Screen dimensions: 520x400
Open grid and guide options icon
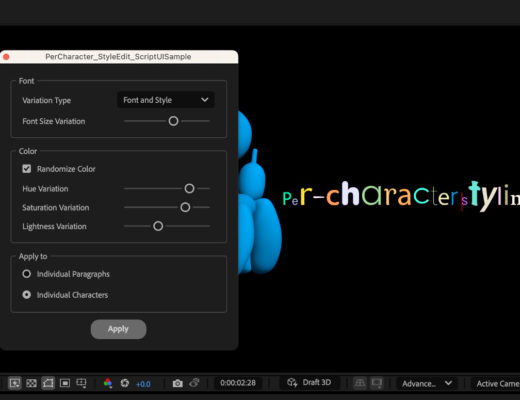coord(81,383)
